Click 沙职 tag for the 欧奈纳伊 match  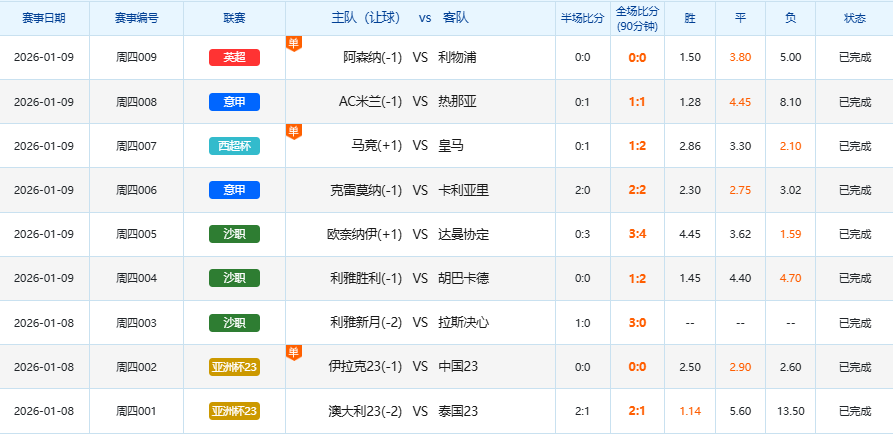(x=234, y=234)
